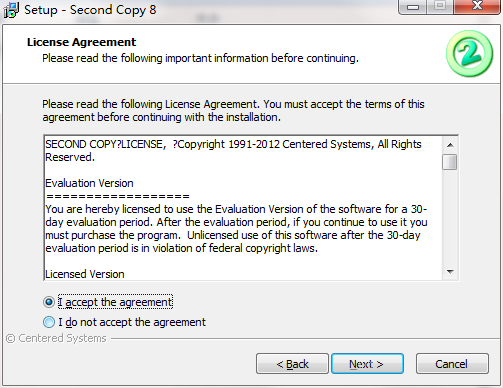503x388 pixels.
Task: Click the license text scrollbar thumb
Action: [450, 162]
